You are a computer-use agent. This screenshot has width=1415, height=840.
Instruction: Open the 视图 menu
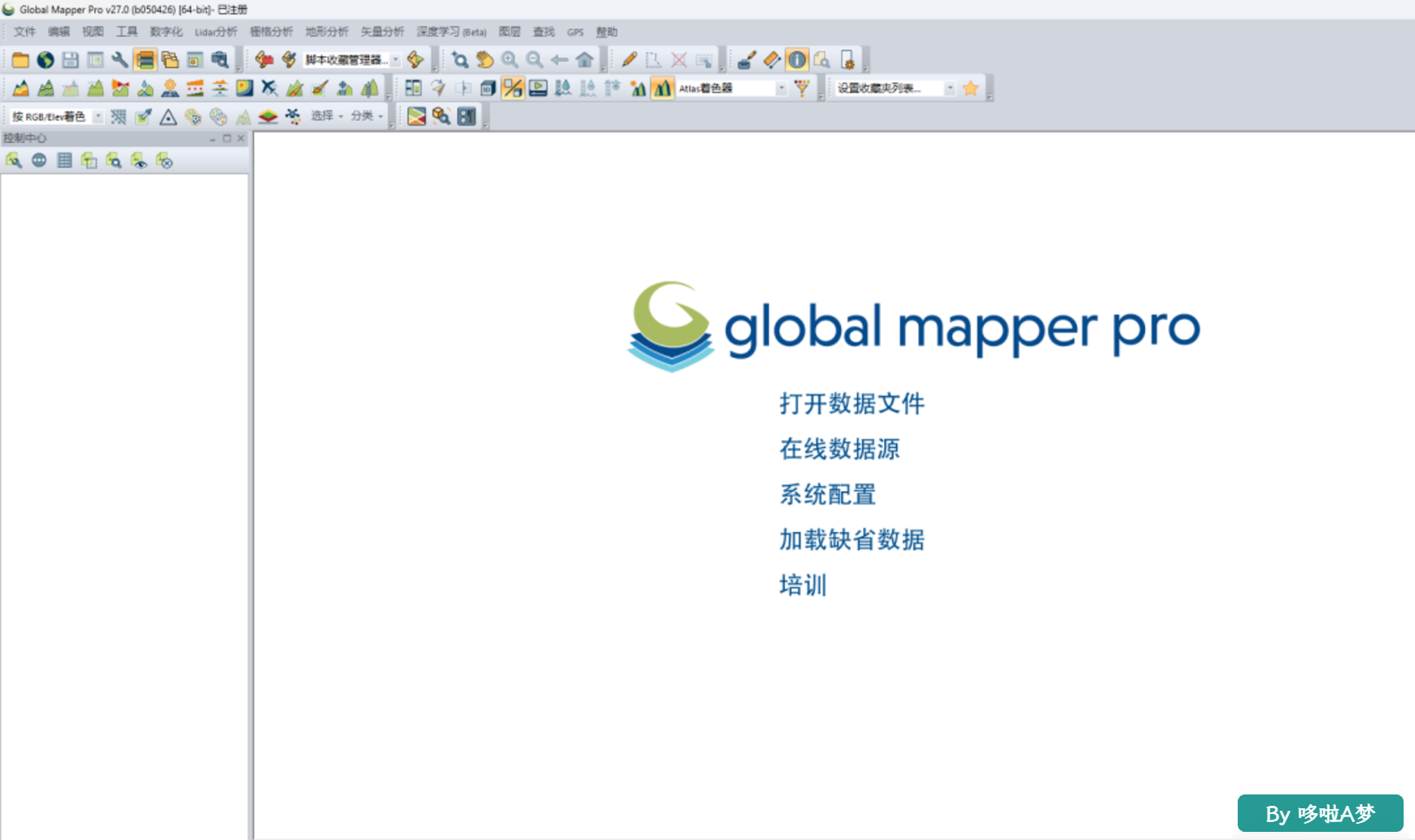tap(93, 32)
